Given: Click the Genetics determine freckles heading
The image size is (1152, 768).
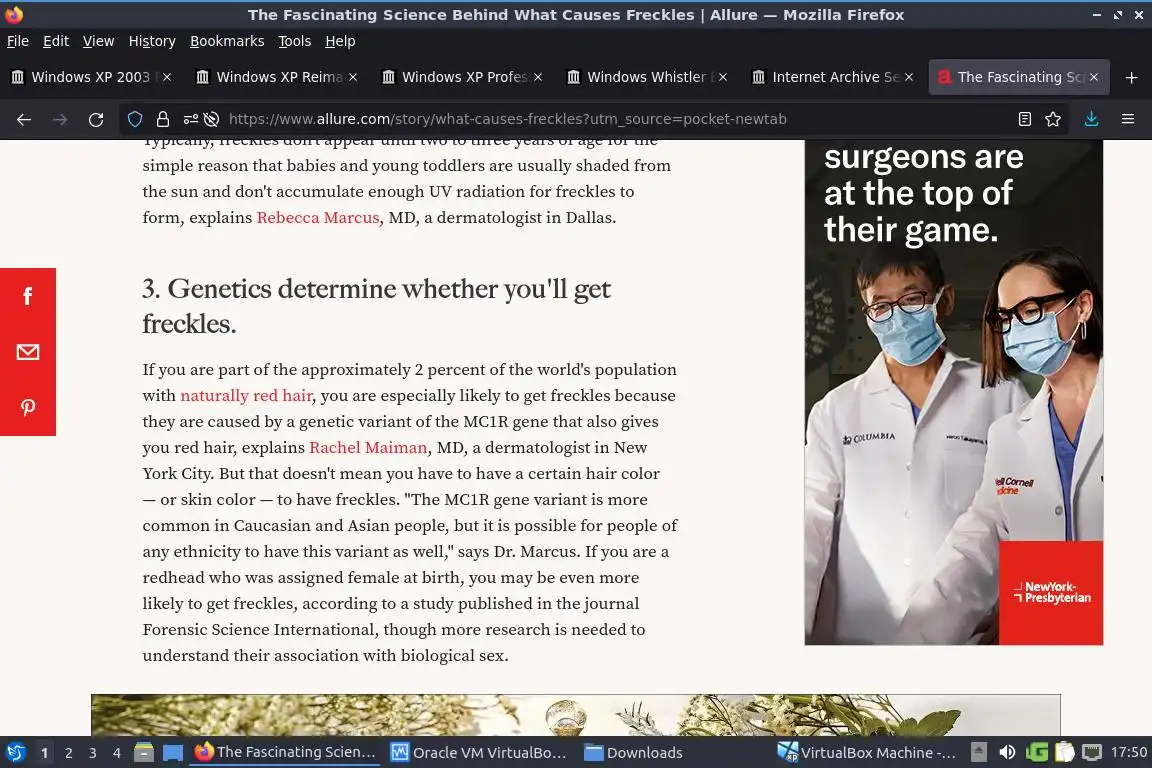Looking at the screenshot, I should click(x=376, y=306).
